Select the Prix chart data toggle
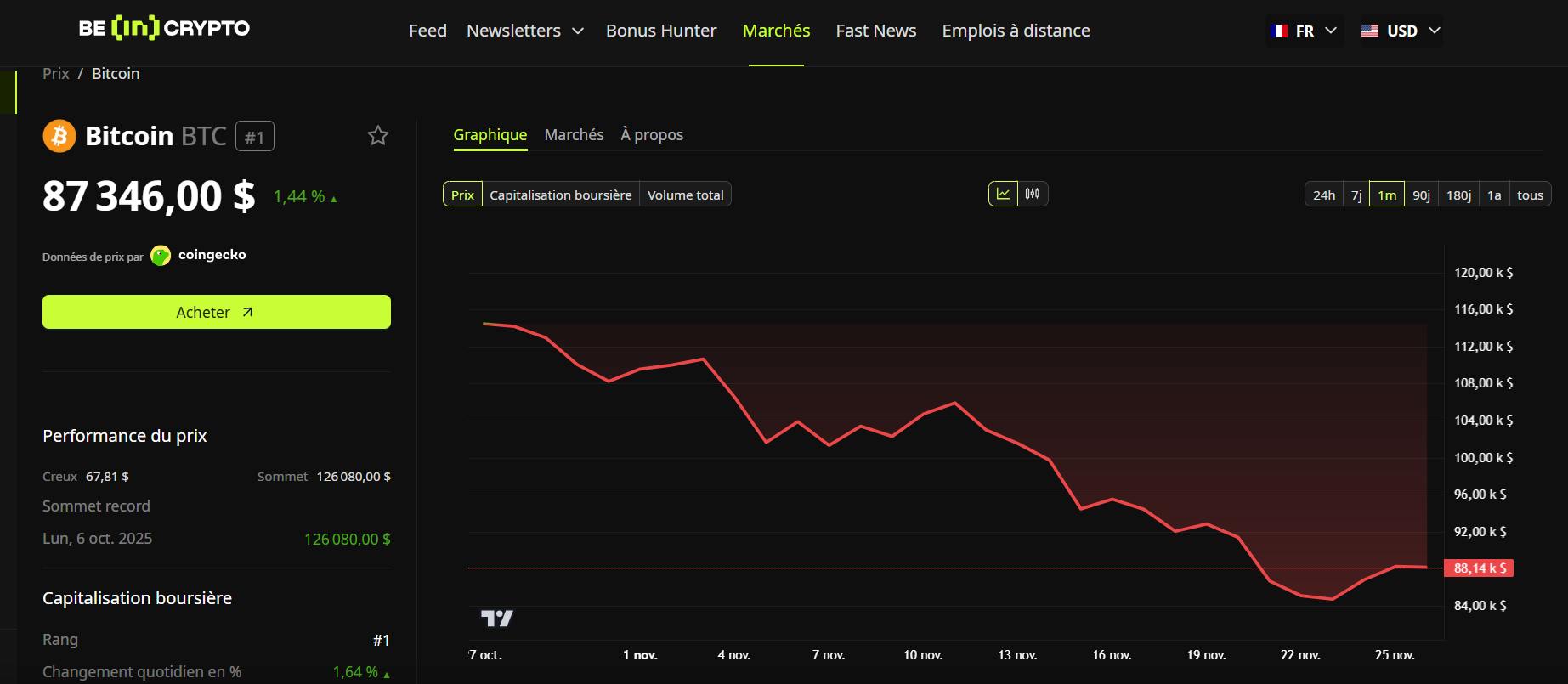The height and width of the screenshot is (684, 1568). (462, 195)
